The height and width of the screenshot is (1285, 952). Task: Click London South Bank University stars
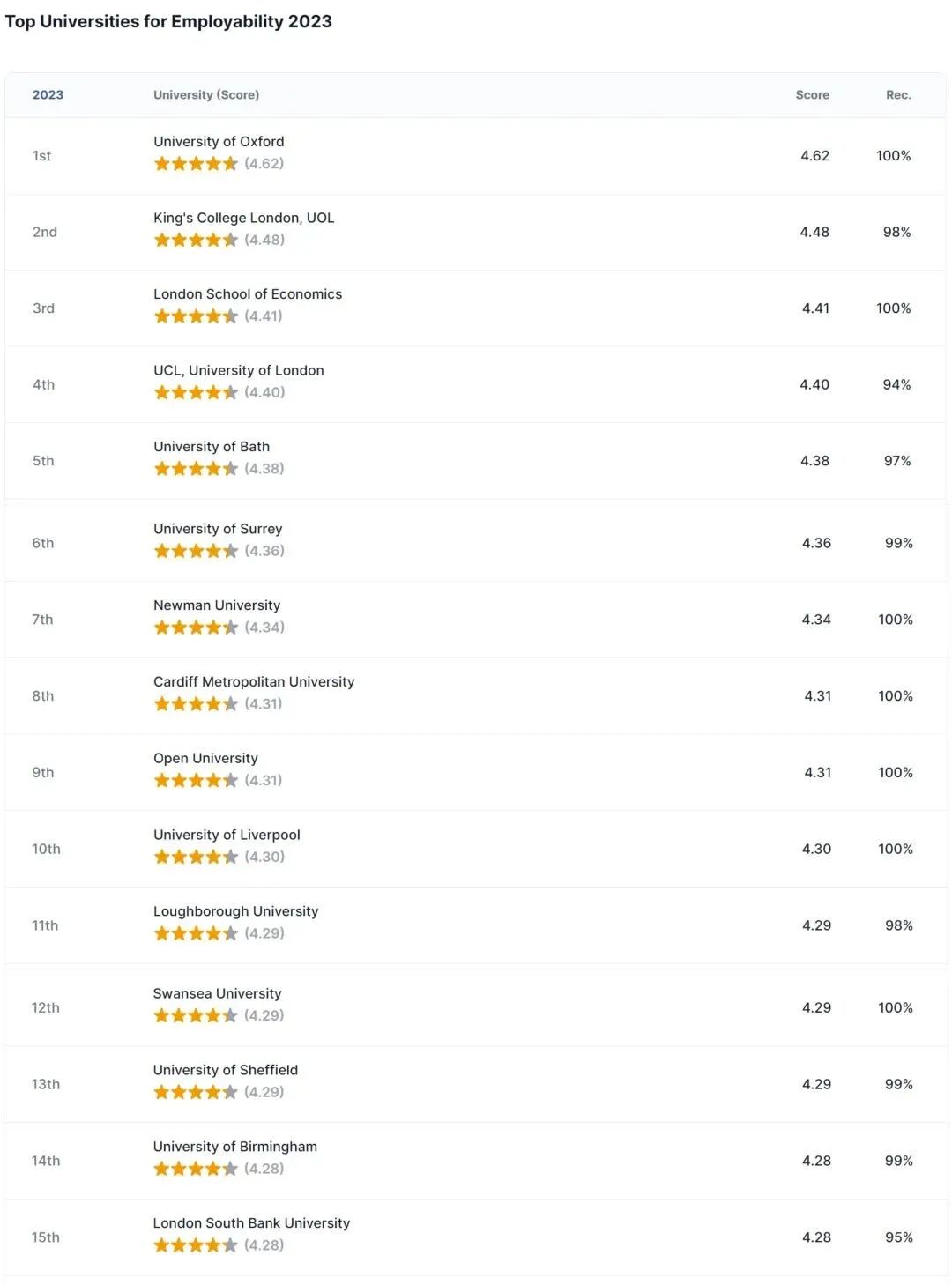[x=196, y=1245]
